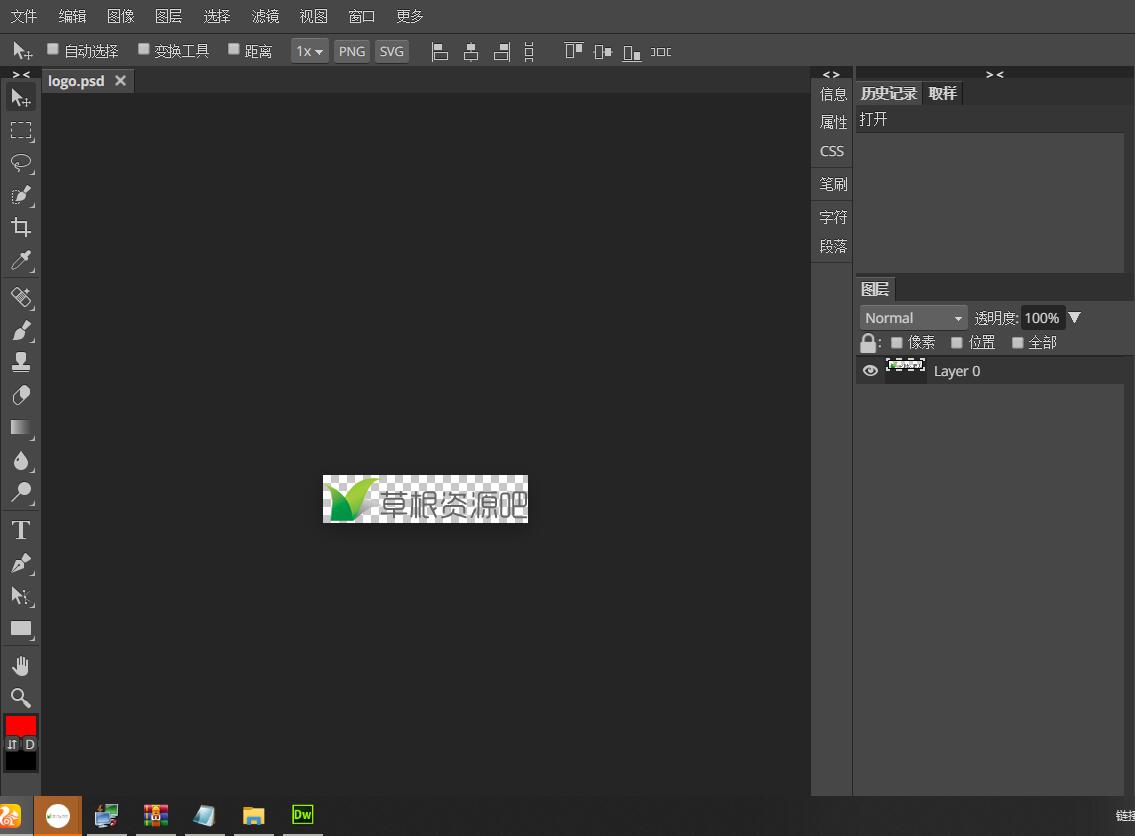This screenshot has width=1135, height=836.
Task: Select the Rectangular Marquee tool
Action: [21, 130]
